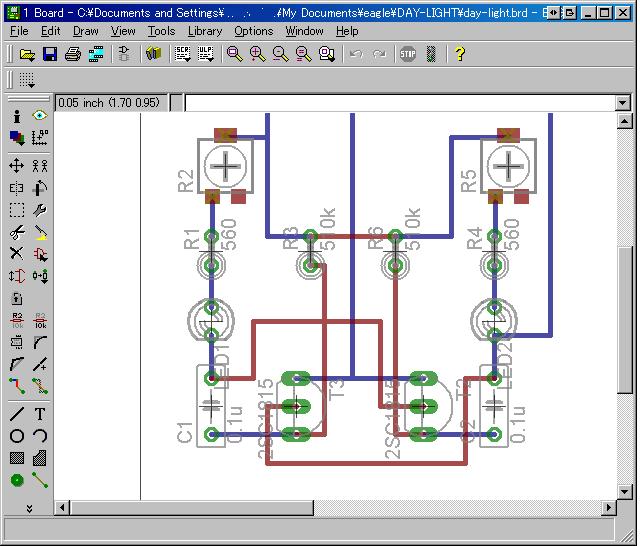Select the Miter tool
Screen dimensions: 640x546
[40, 342]
